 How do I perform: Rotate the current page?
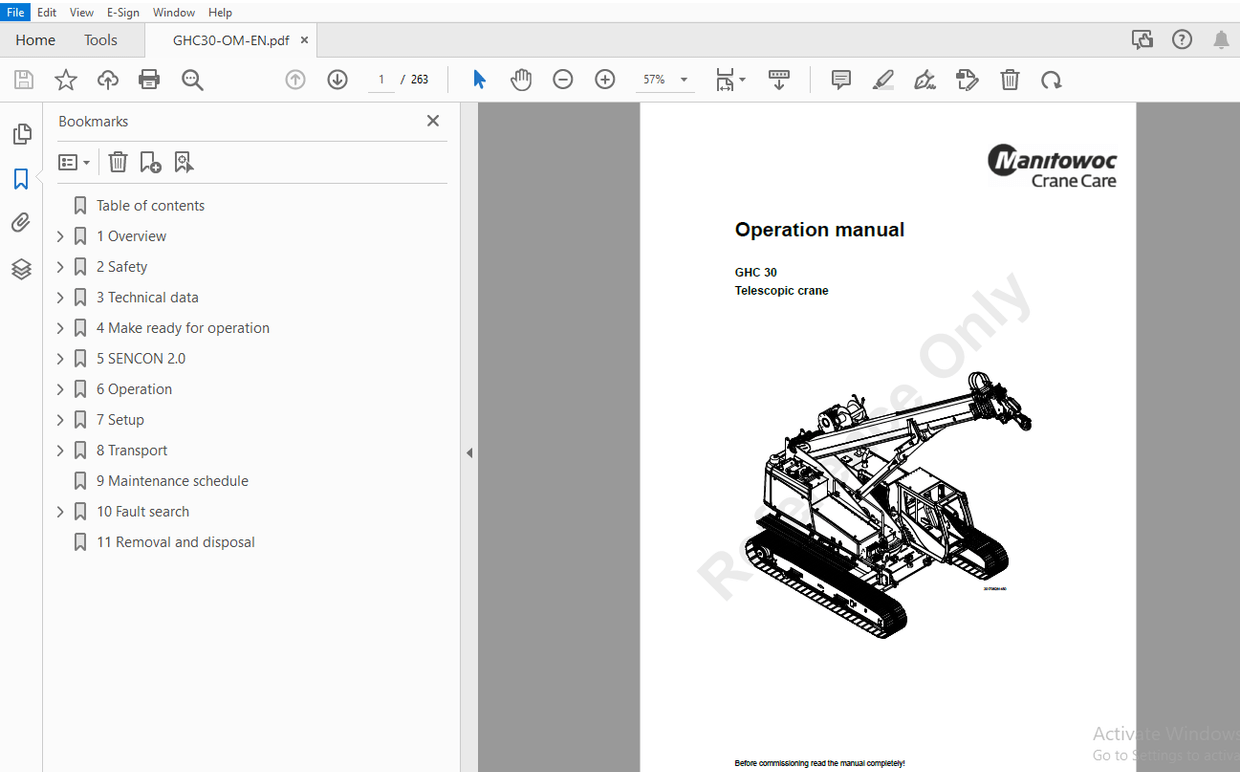[x=1051, y=79]
